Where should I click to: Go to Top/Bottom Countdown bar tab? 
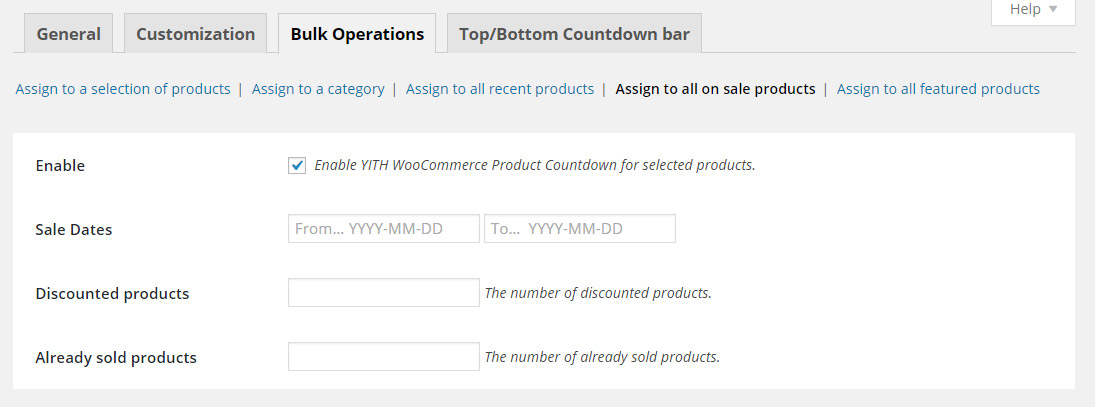[574, 34]
